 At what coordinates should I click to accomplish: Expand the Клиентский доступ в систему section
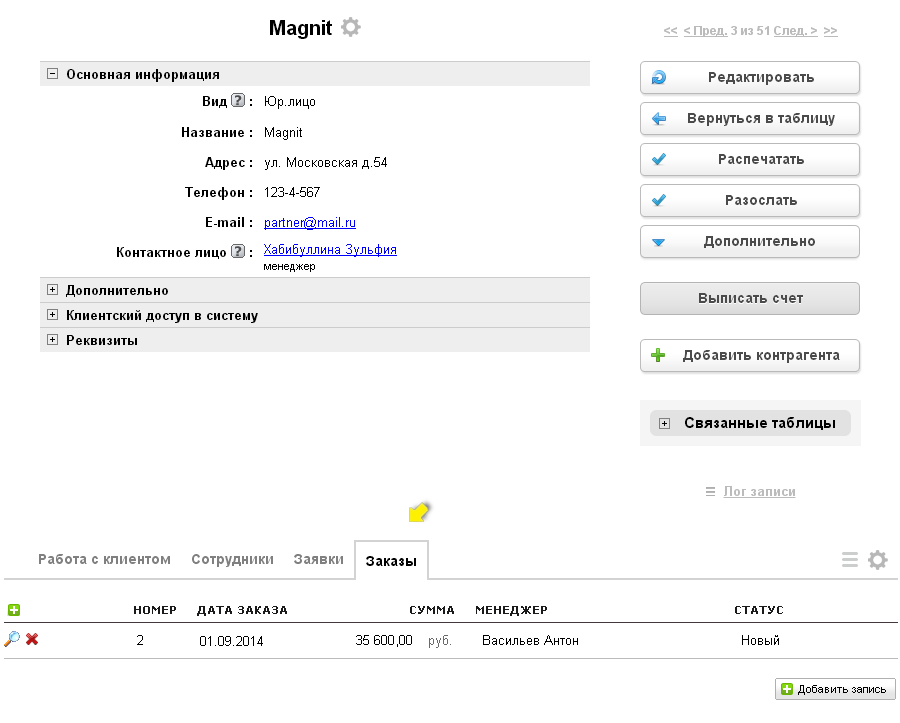click(52, 315)
